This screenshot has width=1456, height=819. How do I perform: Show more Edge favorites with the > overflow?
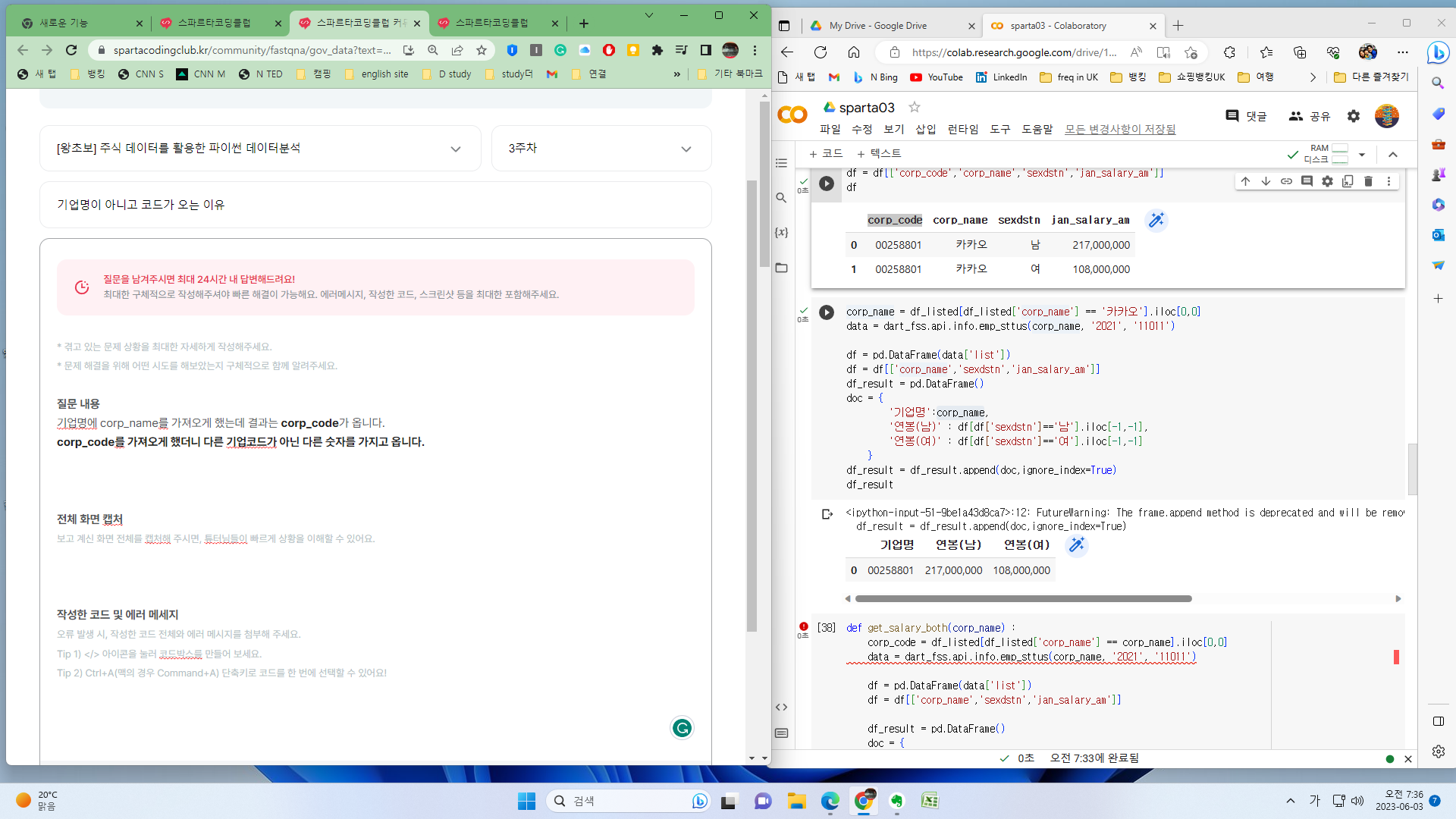(x=1313, y=77)
